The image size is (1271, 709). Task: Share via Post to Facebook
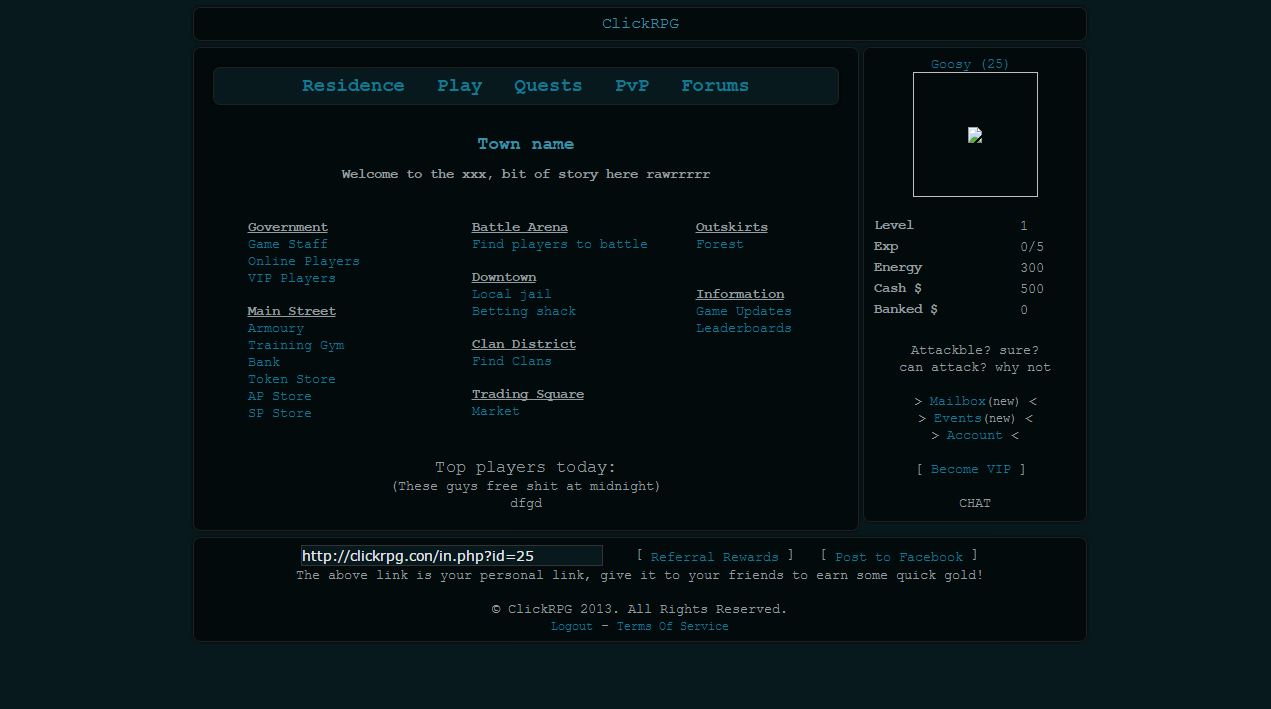pyautogui.click(x=899, y=557)
